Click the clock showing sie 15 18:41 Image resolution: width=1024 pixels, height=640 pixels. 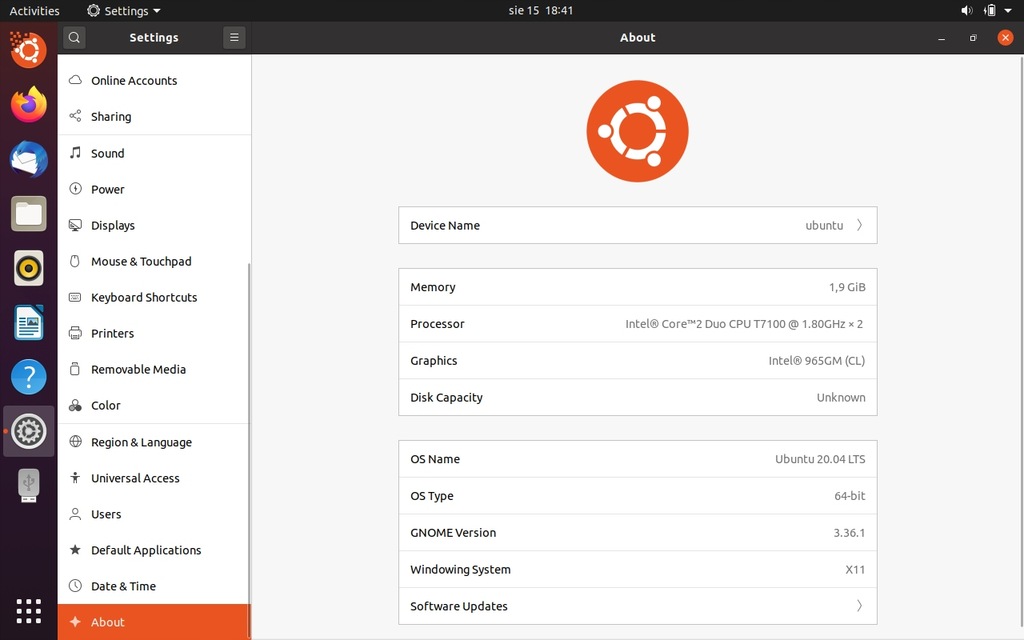(x=541, y=10)
